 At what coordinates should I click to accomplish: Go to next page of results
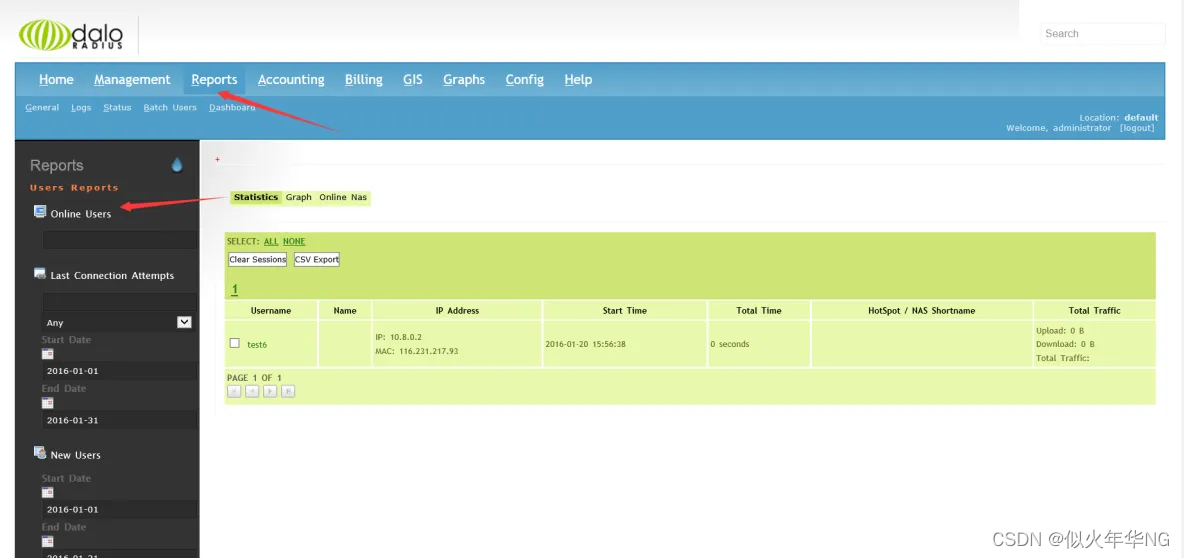[270, 391]
